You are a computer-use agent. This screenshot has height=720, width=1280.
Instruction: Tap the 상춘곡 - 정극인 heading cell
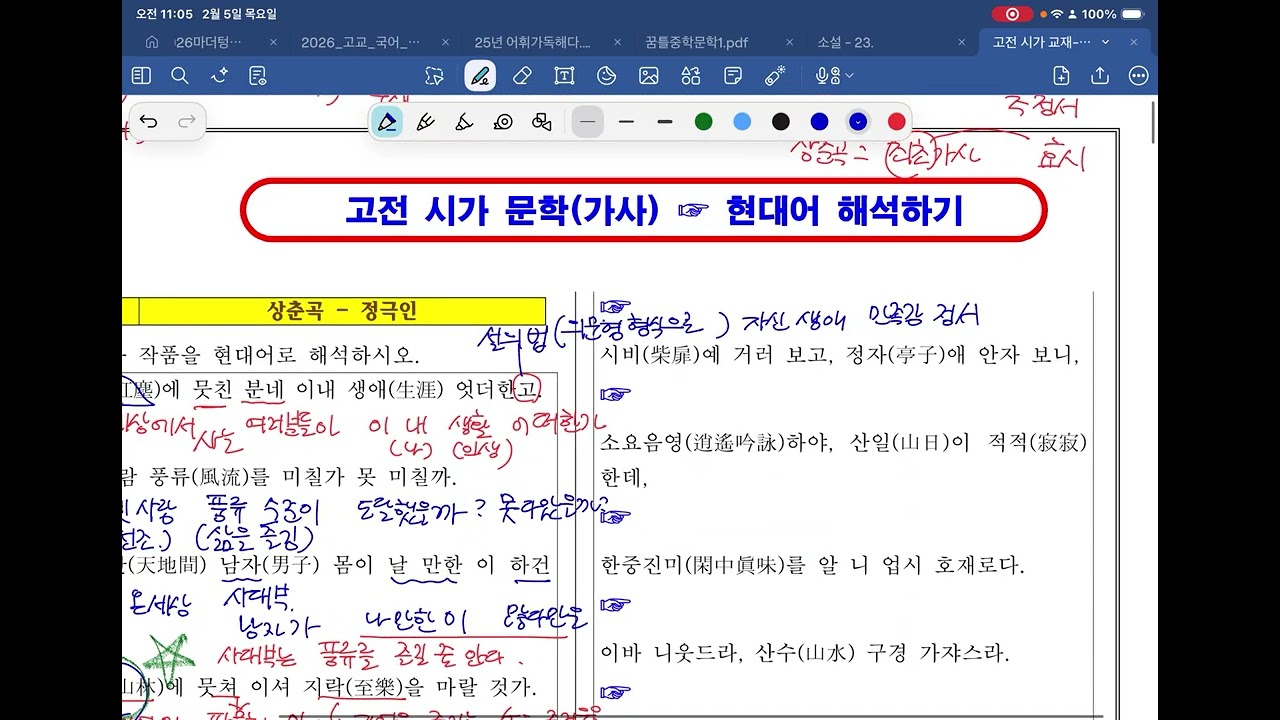pyautogui.click(x=342, y=311)
